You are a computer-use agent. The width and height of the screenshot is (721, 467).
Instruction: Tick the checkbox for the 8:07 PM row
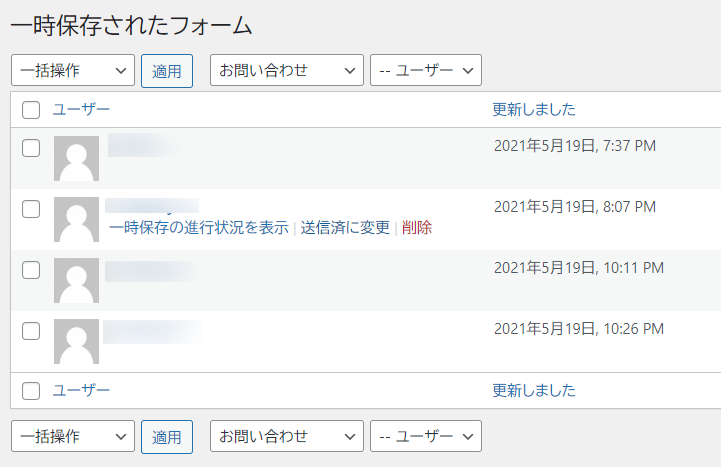click(31, 209)
